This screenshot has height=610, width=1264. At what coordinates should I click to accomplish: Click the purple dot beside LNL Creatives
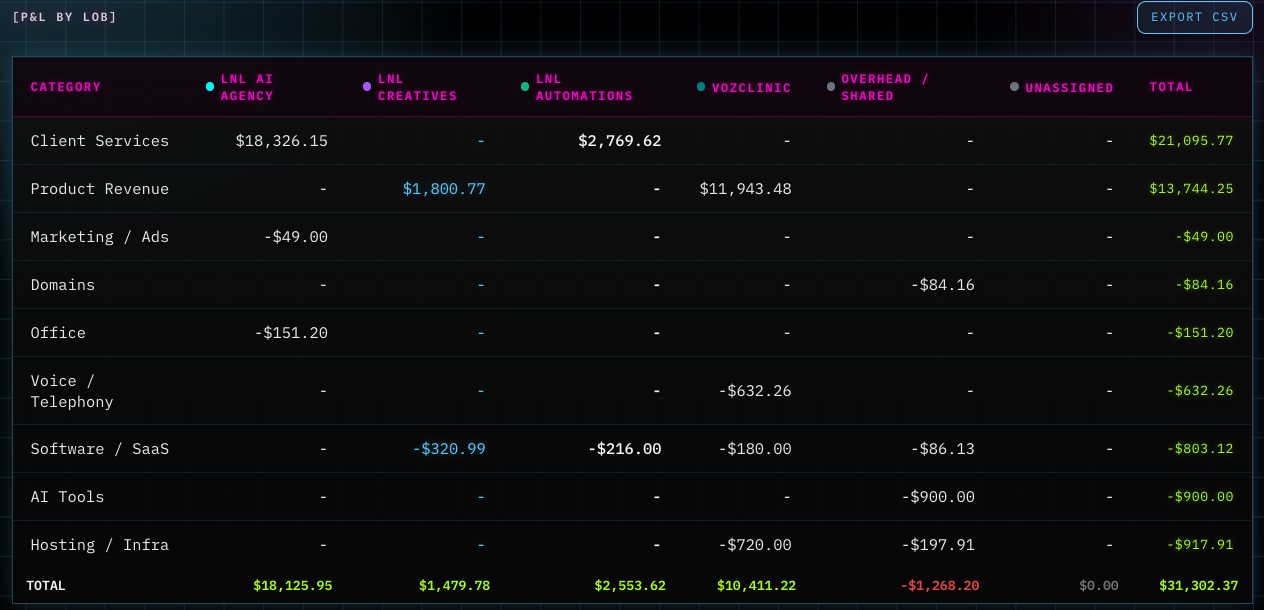pyautogui.click(x=367, y=87)
